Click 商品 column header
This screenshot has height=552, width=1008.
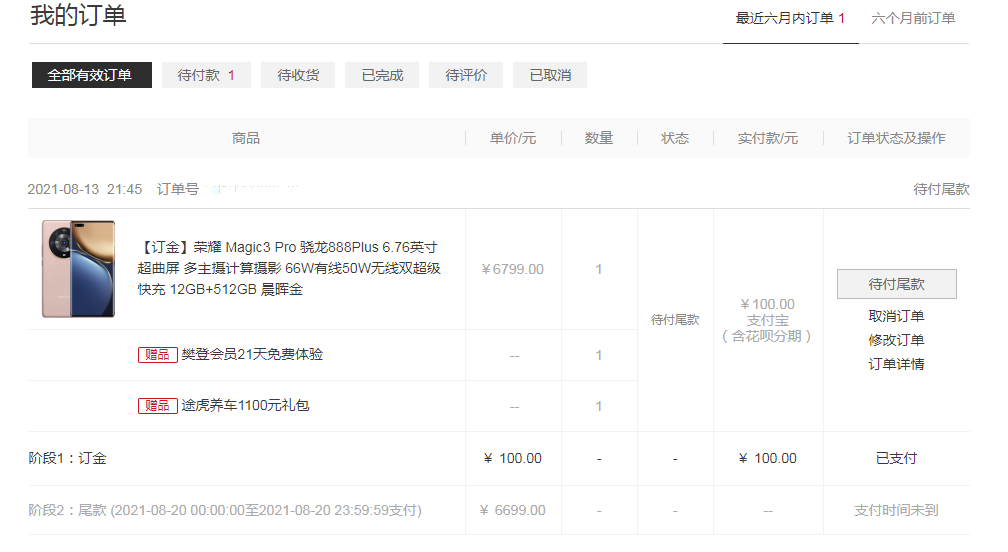point(246,138)
